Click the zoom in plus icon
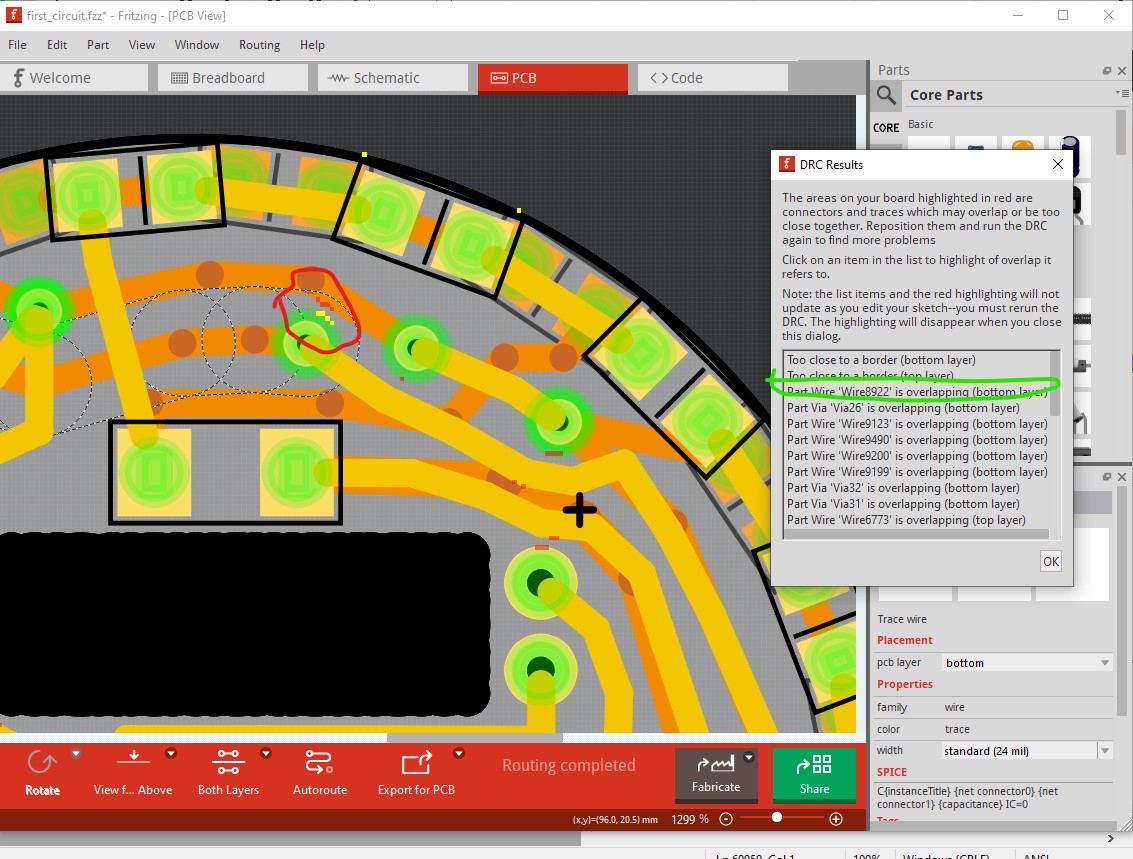 (x=836, y=819)
